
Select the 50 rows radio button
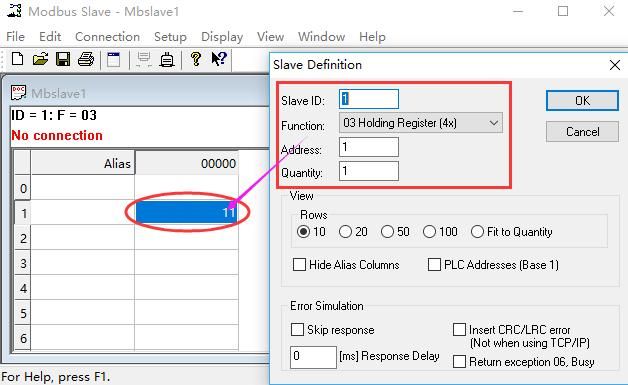tap(387, 232)
